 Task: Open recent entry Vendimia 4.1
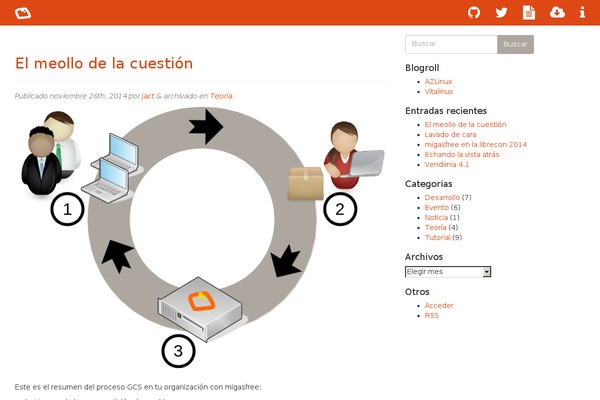point(447,164)
